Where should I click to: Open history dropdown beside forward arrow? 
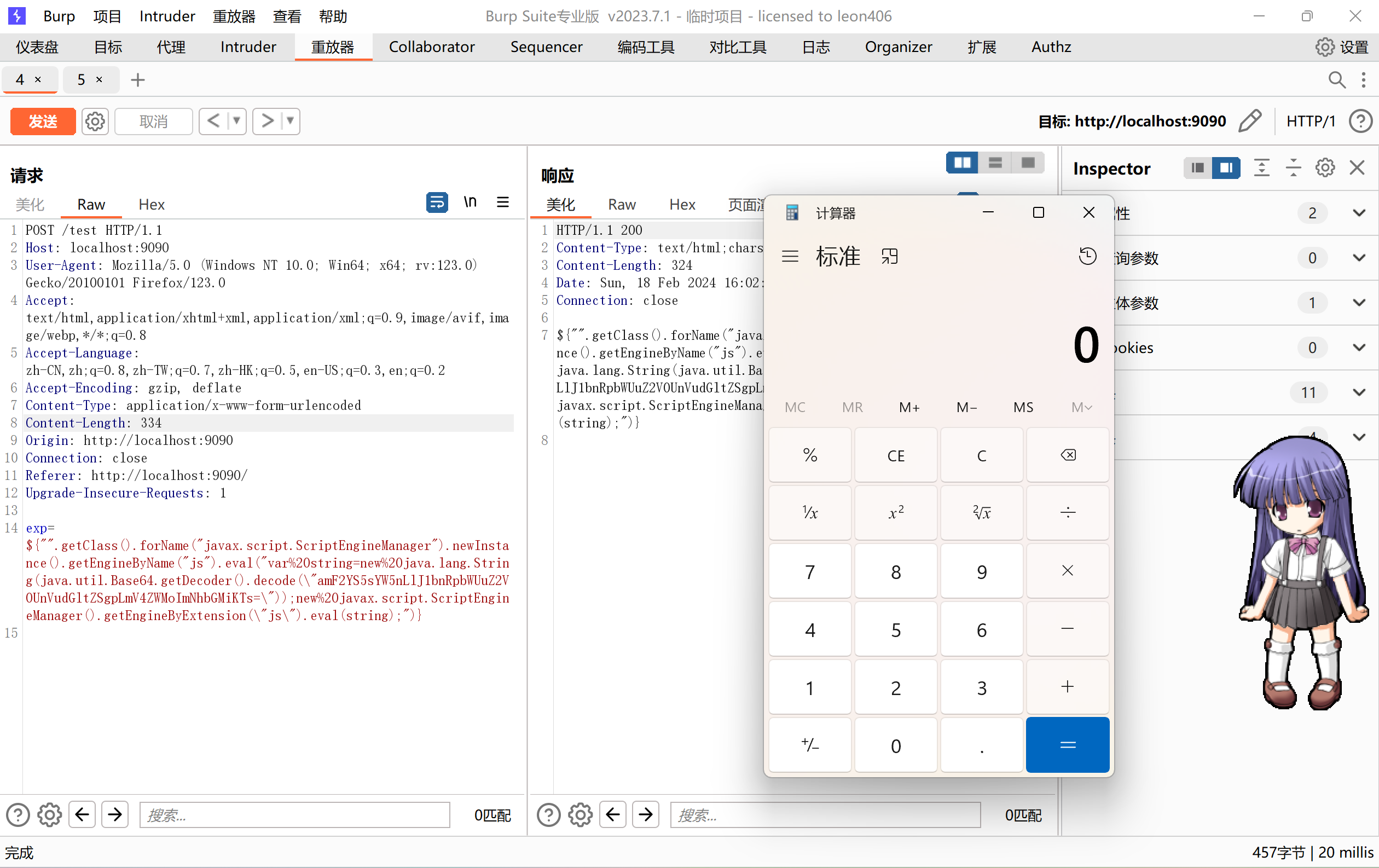tap(291, 121)
